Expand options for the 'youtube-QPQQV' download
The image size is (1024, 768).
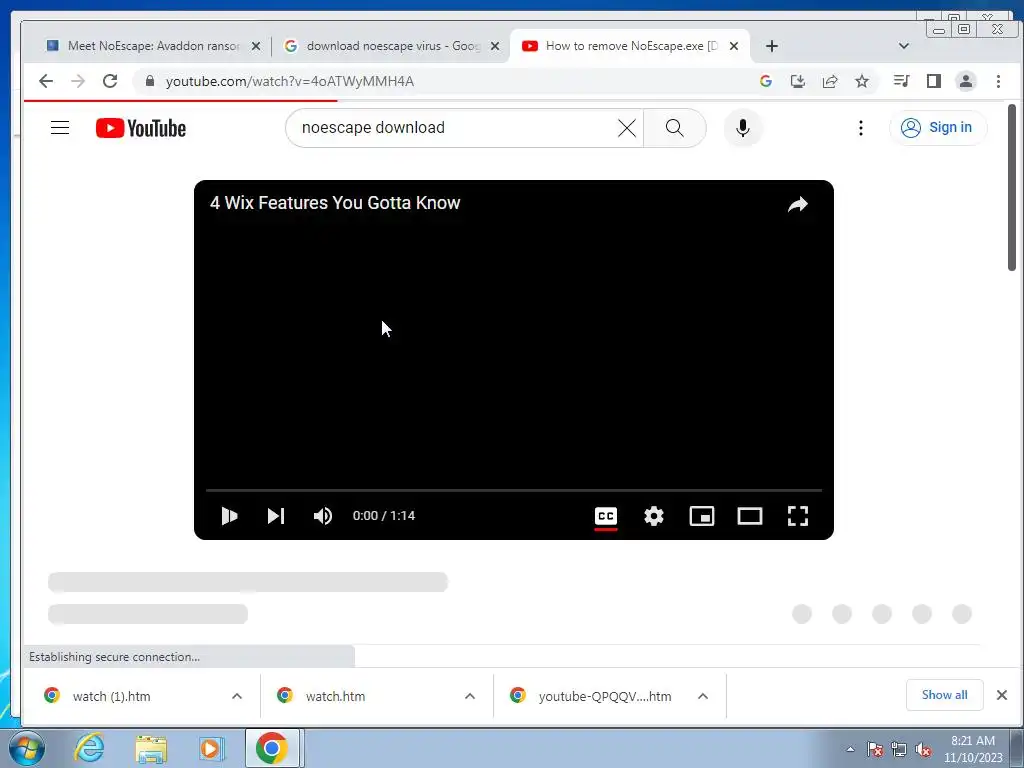(703, 696)
